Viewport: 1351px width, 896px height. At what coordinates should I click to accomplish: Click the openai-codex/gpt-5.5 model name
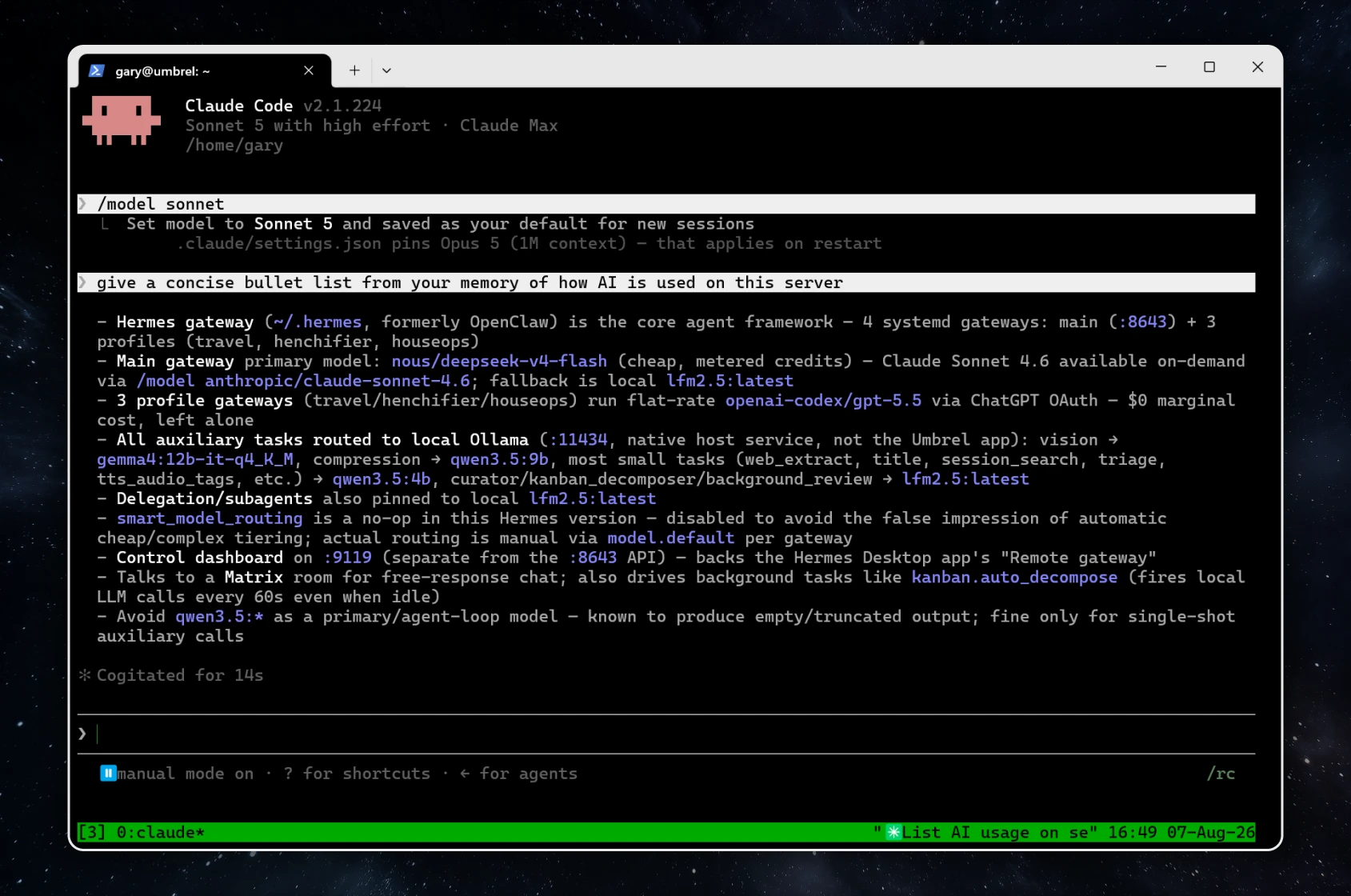[823, 400]
